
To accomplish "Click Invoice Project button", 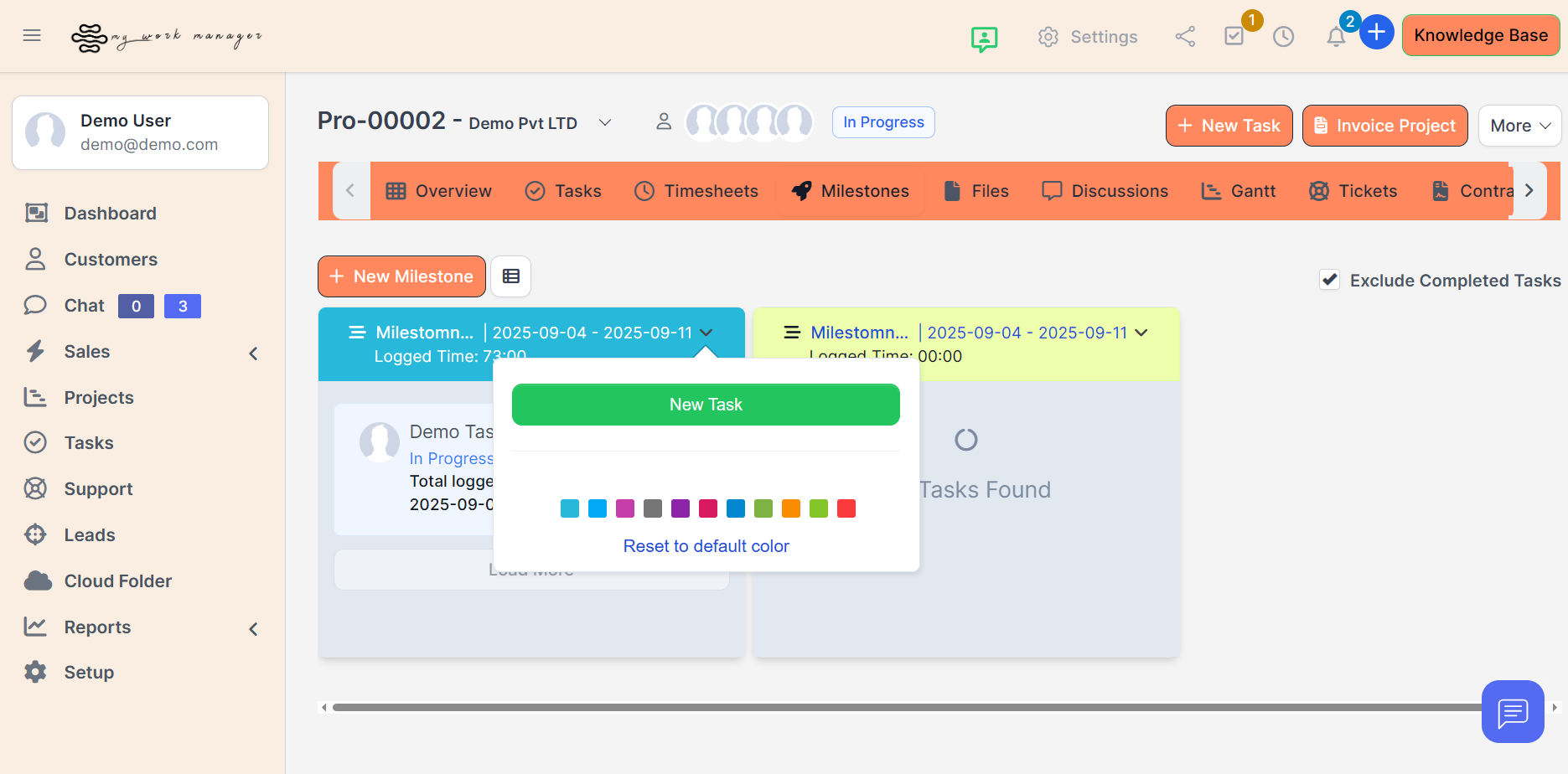I will [1384, 126].
